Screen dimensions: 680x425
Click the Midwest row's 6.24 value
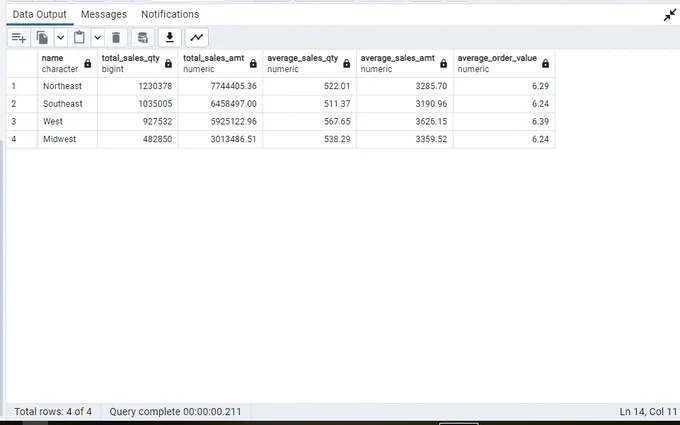click(x=504, y=139)
